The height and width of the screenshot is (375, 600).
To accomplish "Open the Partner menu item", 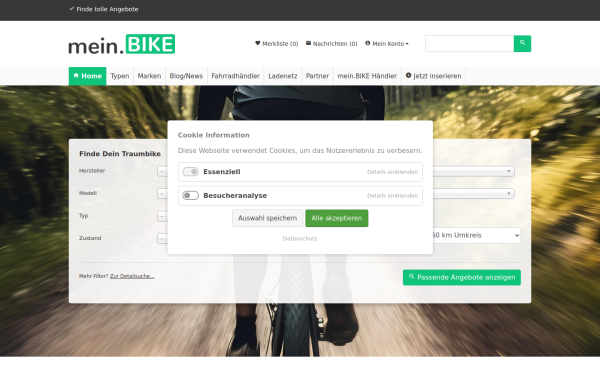I will point(317,76).
